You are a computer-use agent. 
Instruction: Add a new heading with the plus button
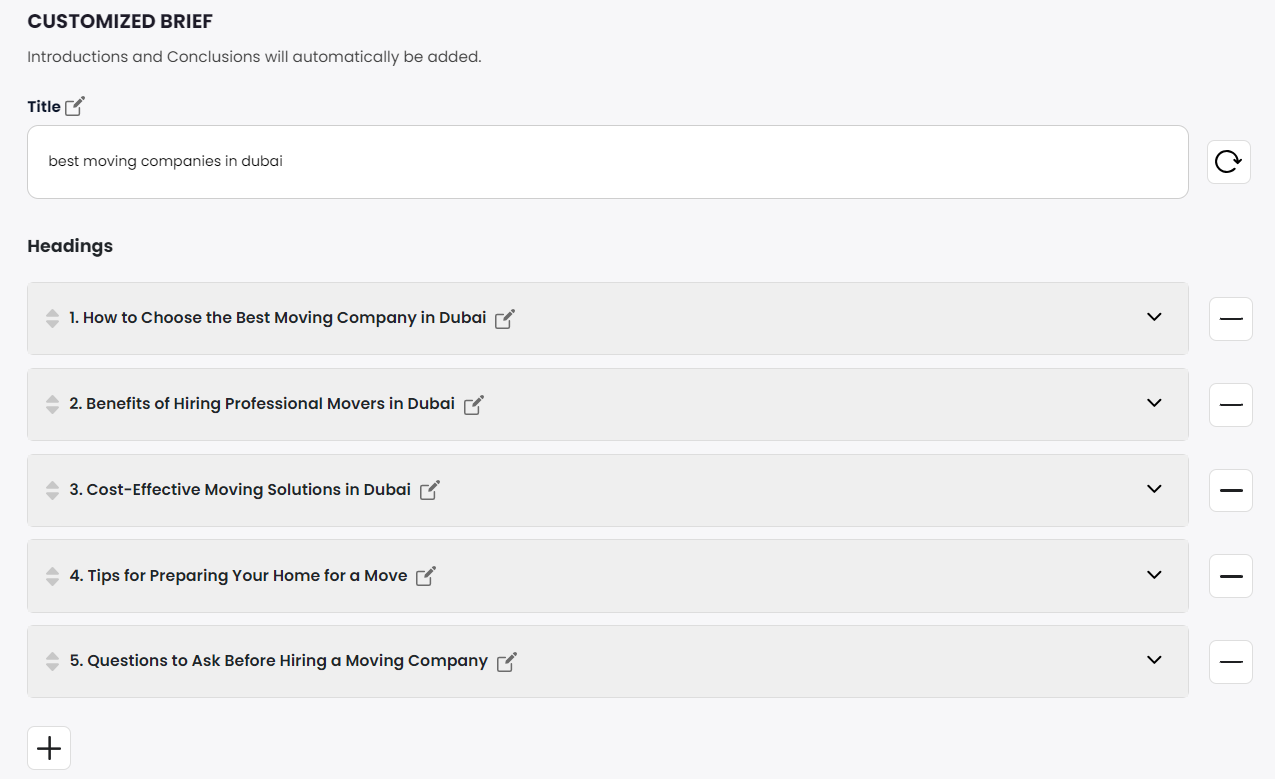coord(49,748)
